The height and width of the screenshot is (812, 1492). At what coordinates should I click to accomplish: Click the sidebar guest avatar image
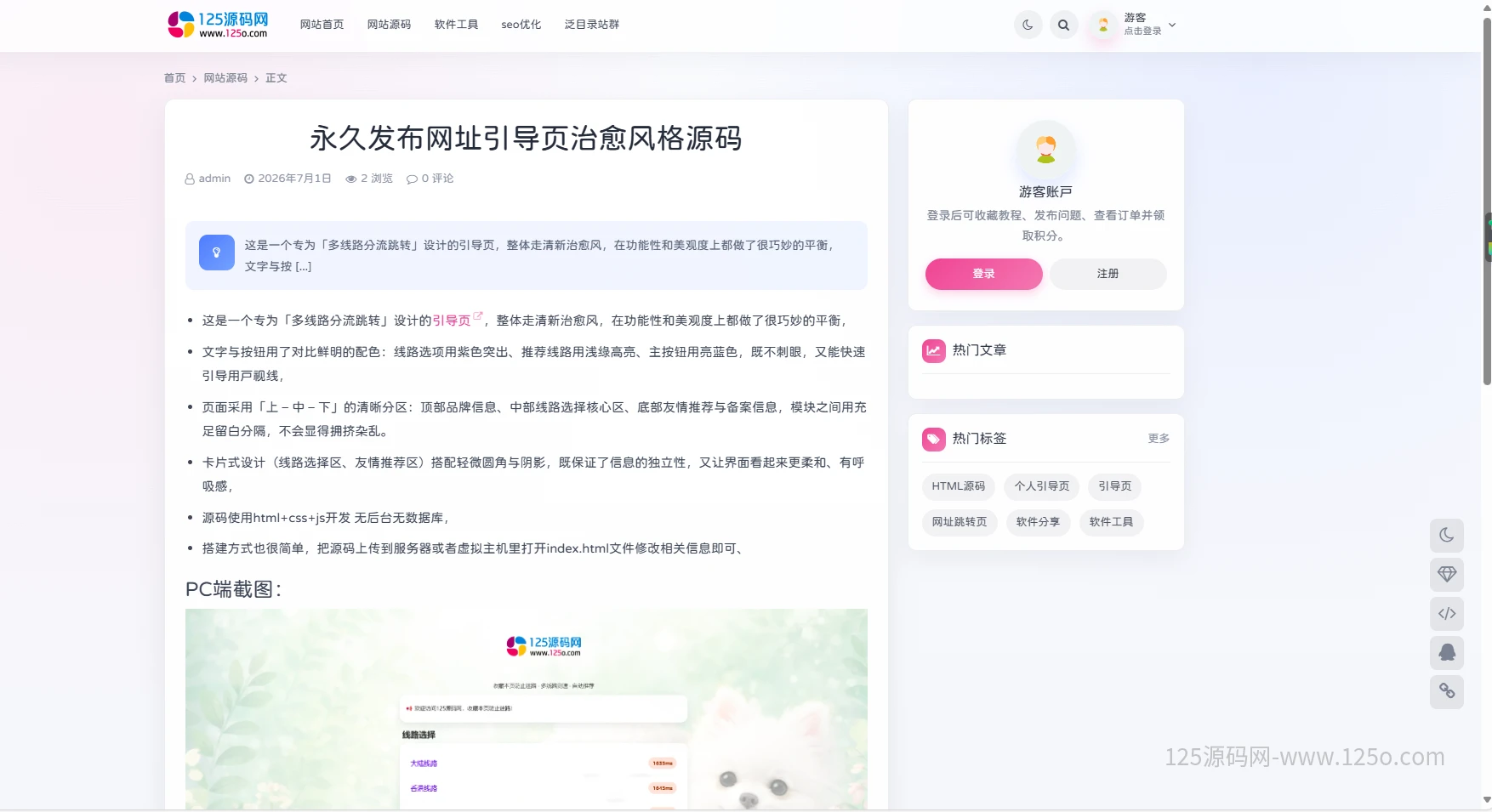pos(1046,150)
